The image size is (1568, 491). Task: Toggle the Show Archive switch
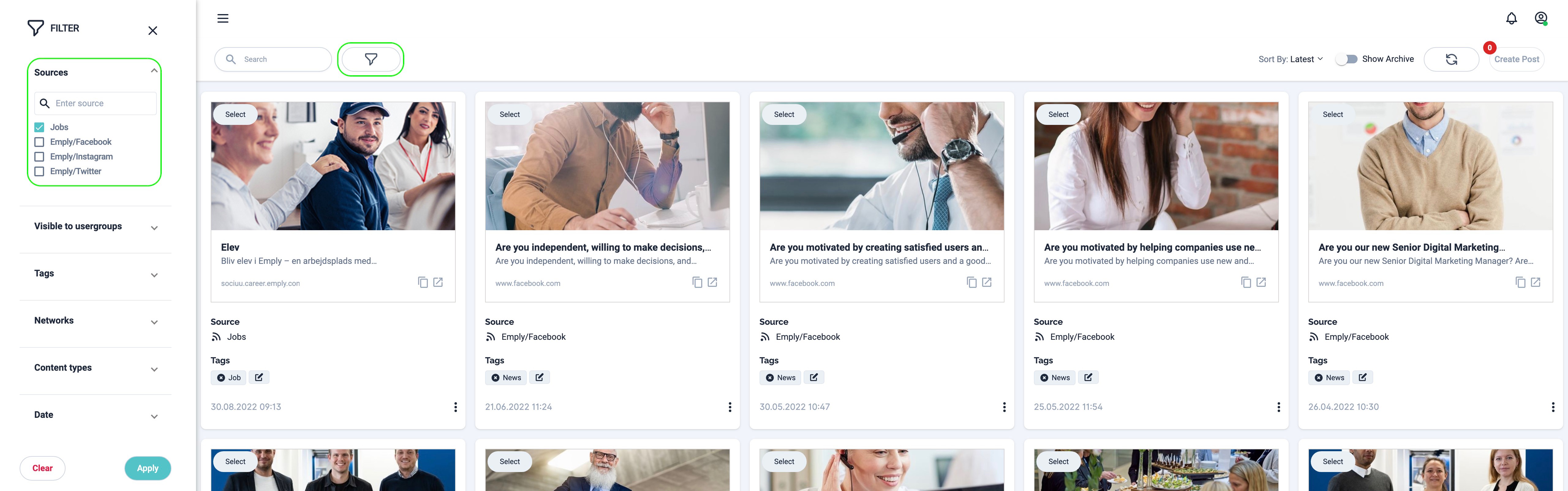click(x=1347, y=59)
